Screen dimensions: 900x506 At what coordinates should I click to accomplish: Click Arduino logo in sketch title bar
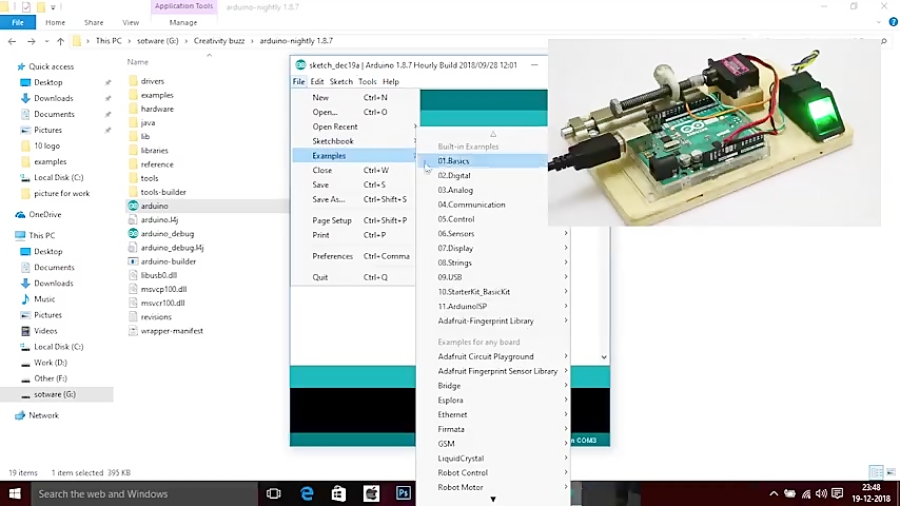tap(300, 65)
